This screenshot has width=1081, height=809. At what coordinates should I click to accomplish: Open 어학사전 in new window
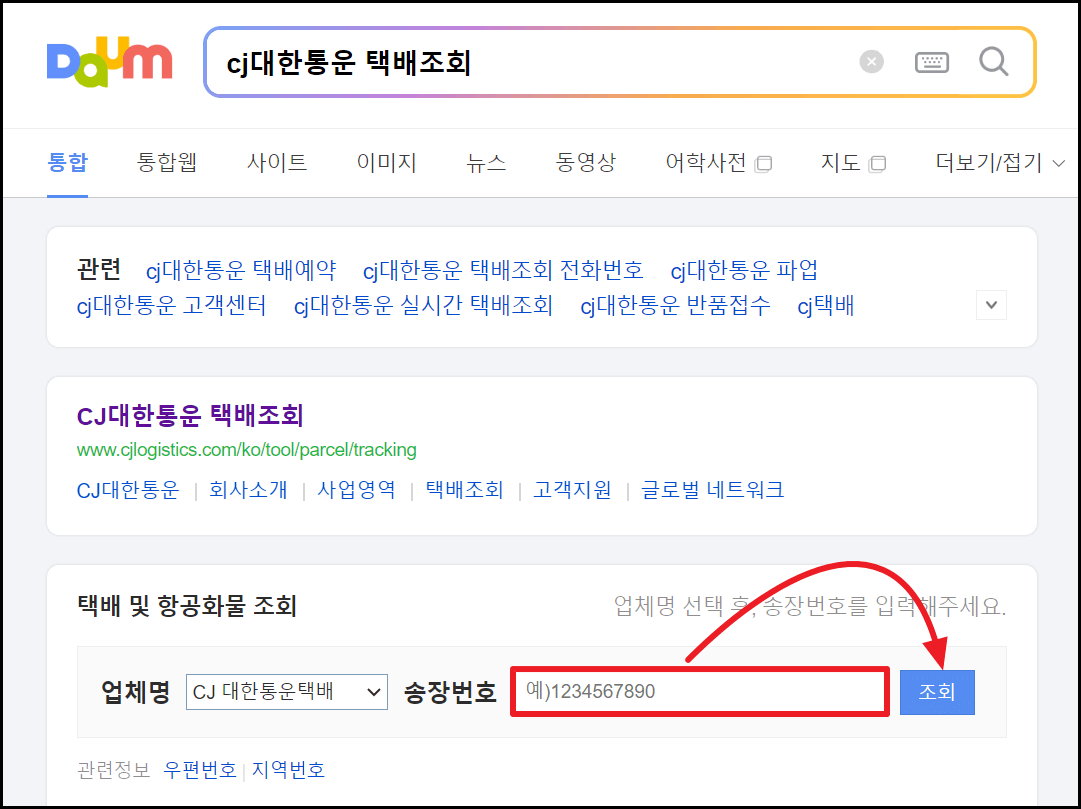(718, 163)
